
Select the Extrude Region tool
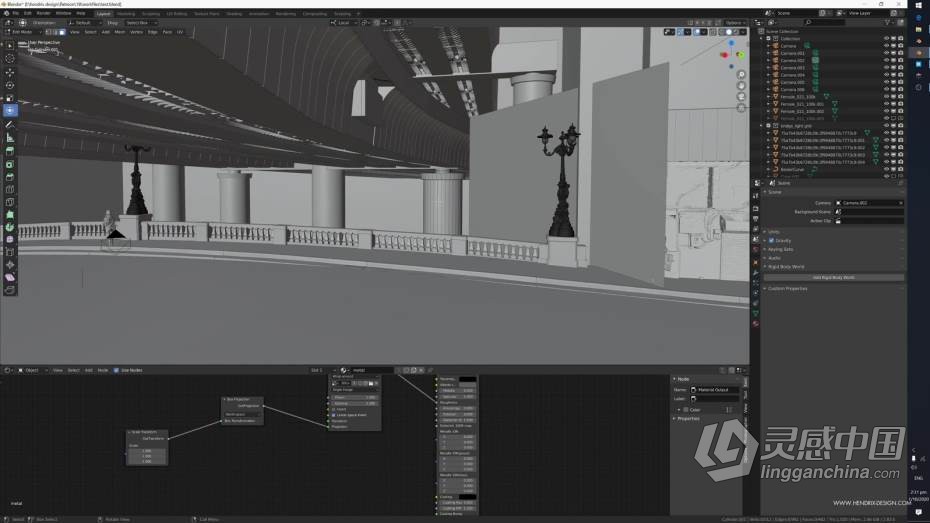click(10, 152)
